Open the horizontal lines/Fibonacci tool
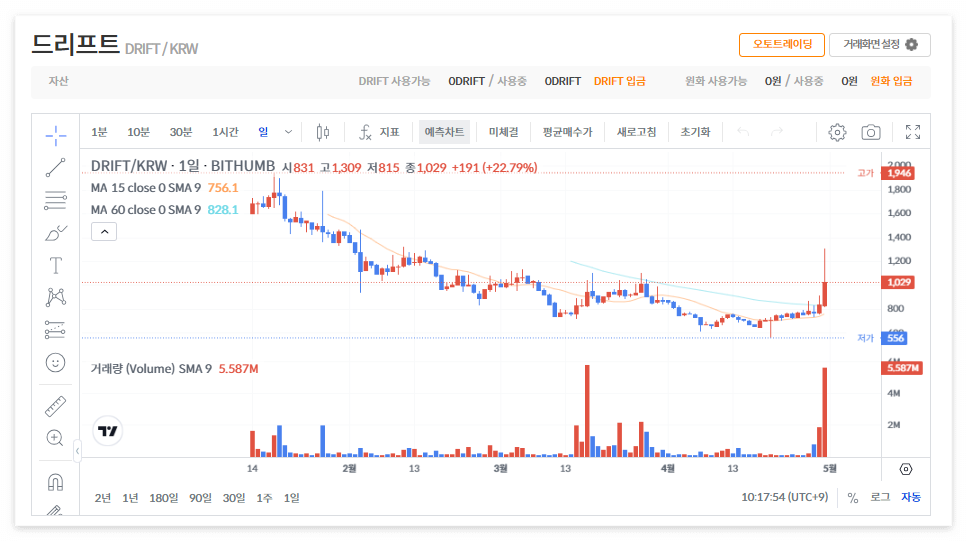967x541 pixels. [x=56, y=200]
